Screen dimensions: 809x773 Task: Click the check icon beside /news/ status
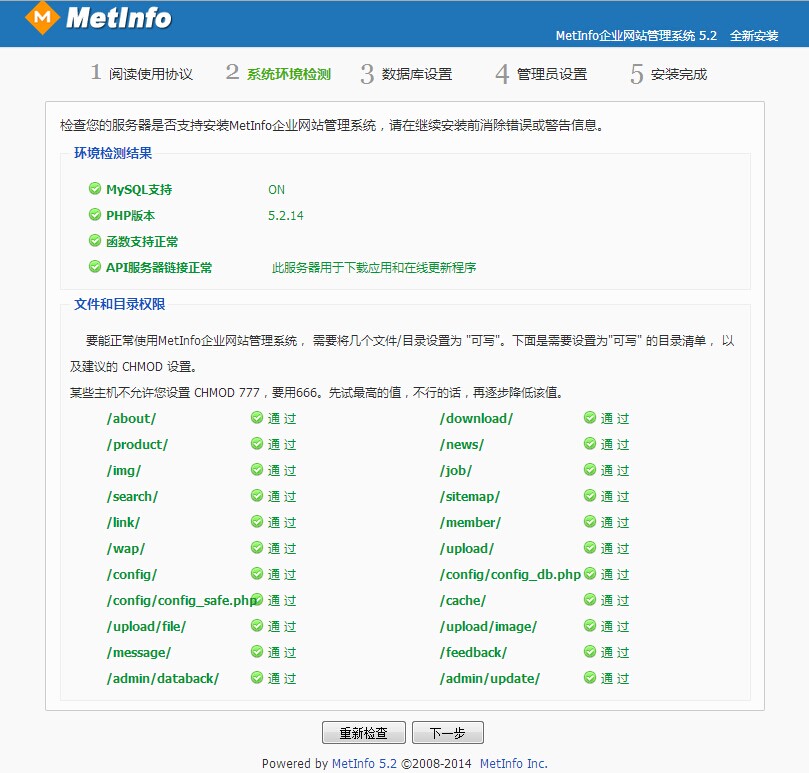(x=590, y=444)
